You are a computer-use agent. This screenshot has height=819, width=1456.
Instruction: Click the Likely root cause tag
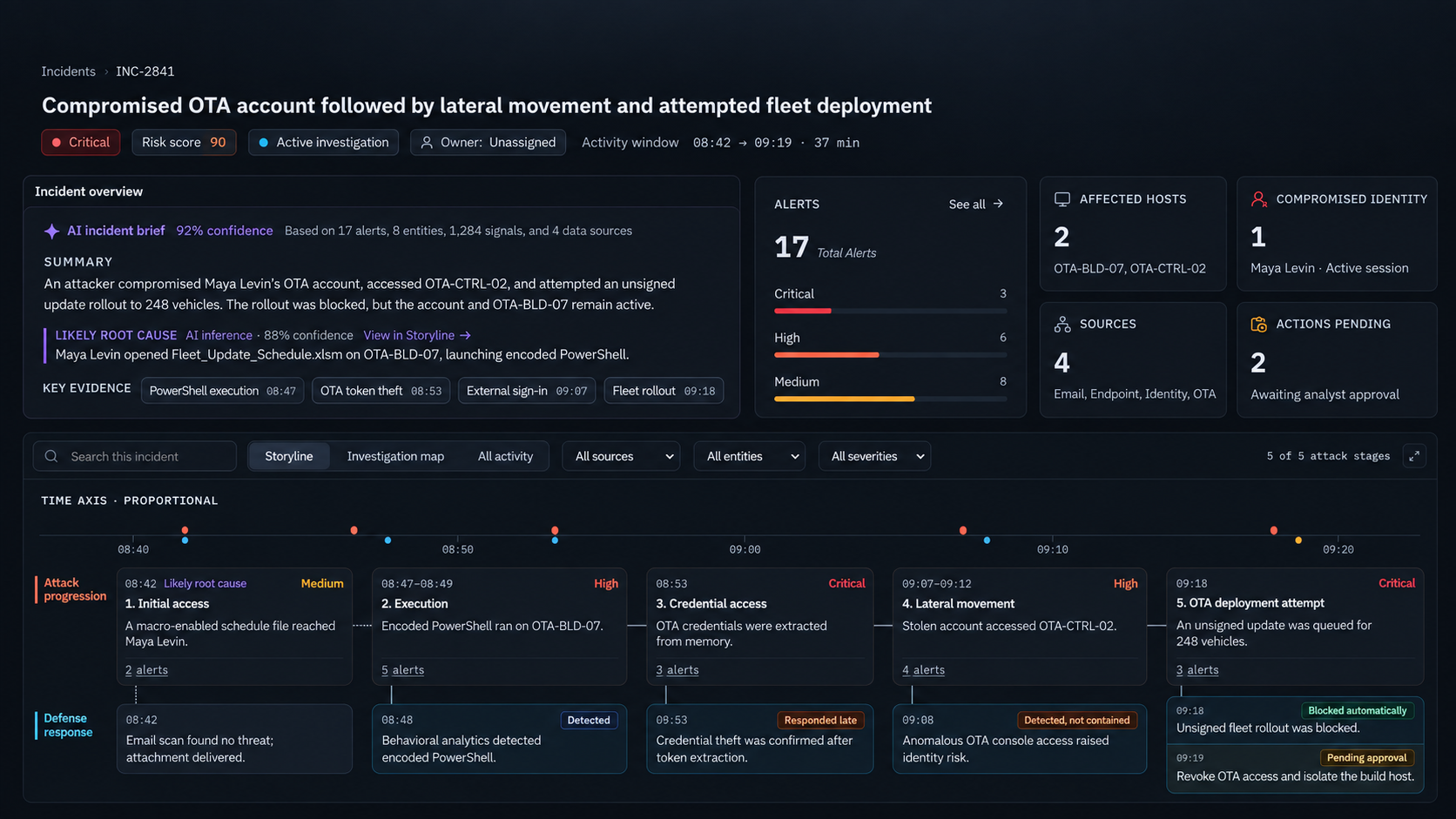205,584
